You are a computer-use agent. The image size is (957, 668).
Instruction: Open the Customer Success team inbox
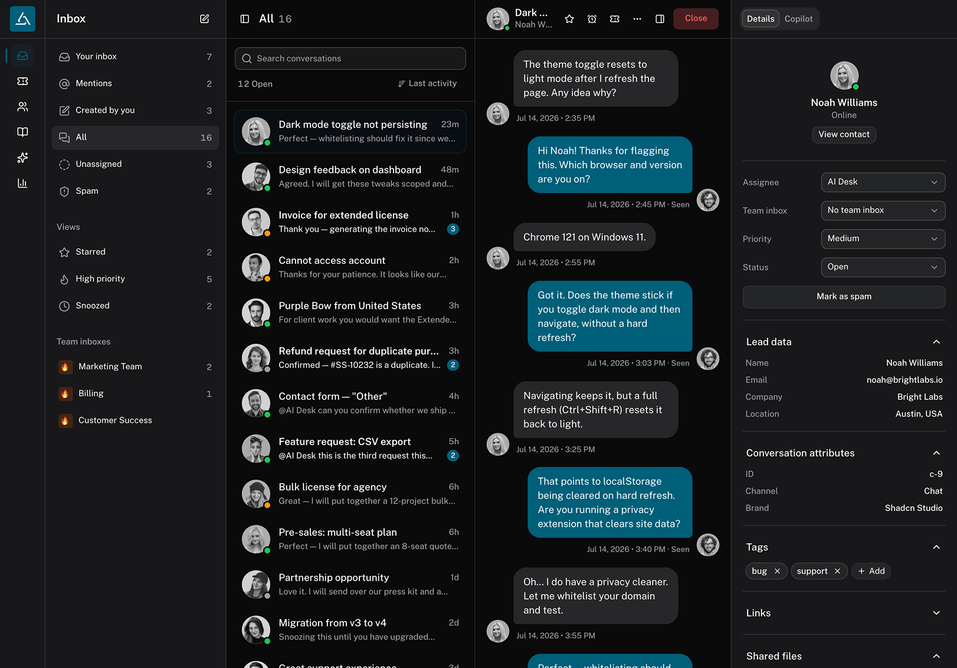click(135, 420)
